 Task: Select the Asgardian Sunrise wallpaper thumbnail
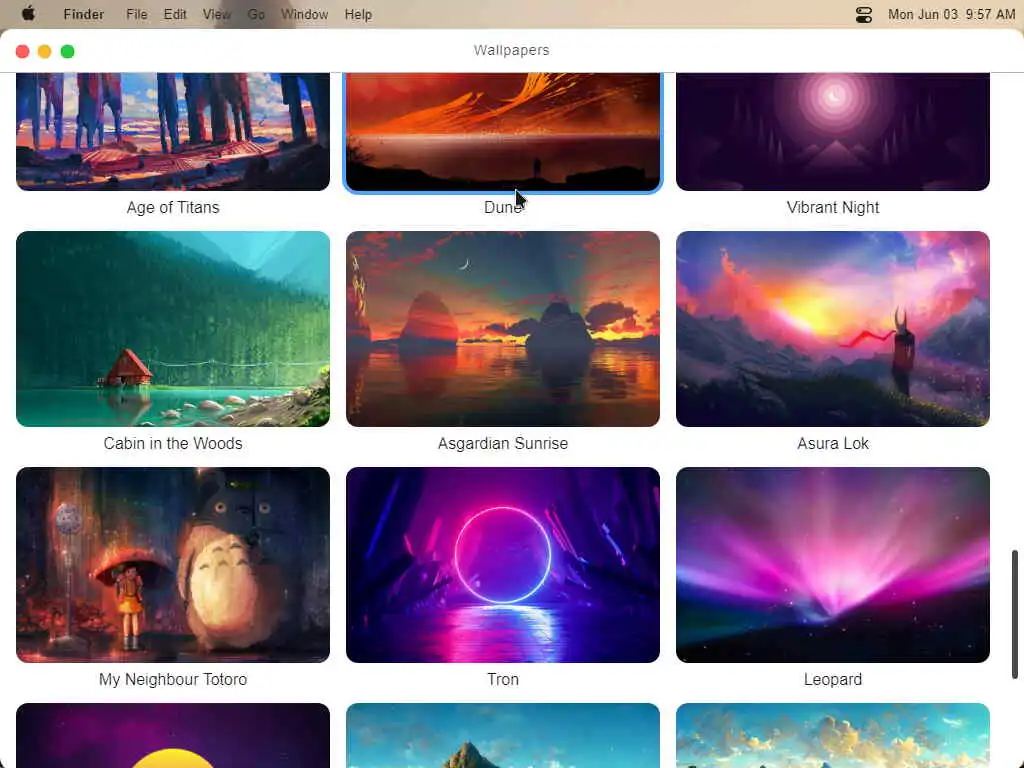(503, 328)
